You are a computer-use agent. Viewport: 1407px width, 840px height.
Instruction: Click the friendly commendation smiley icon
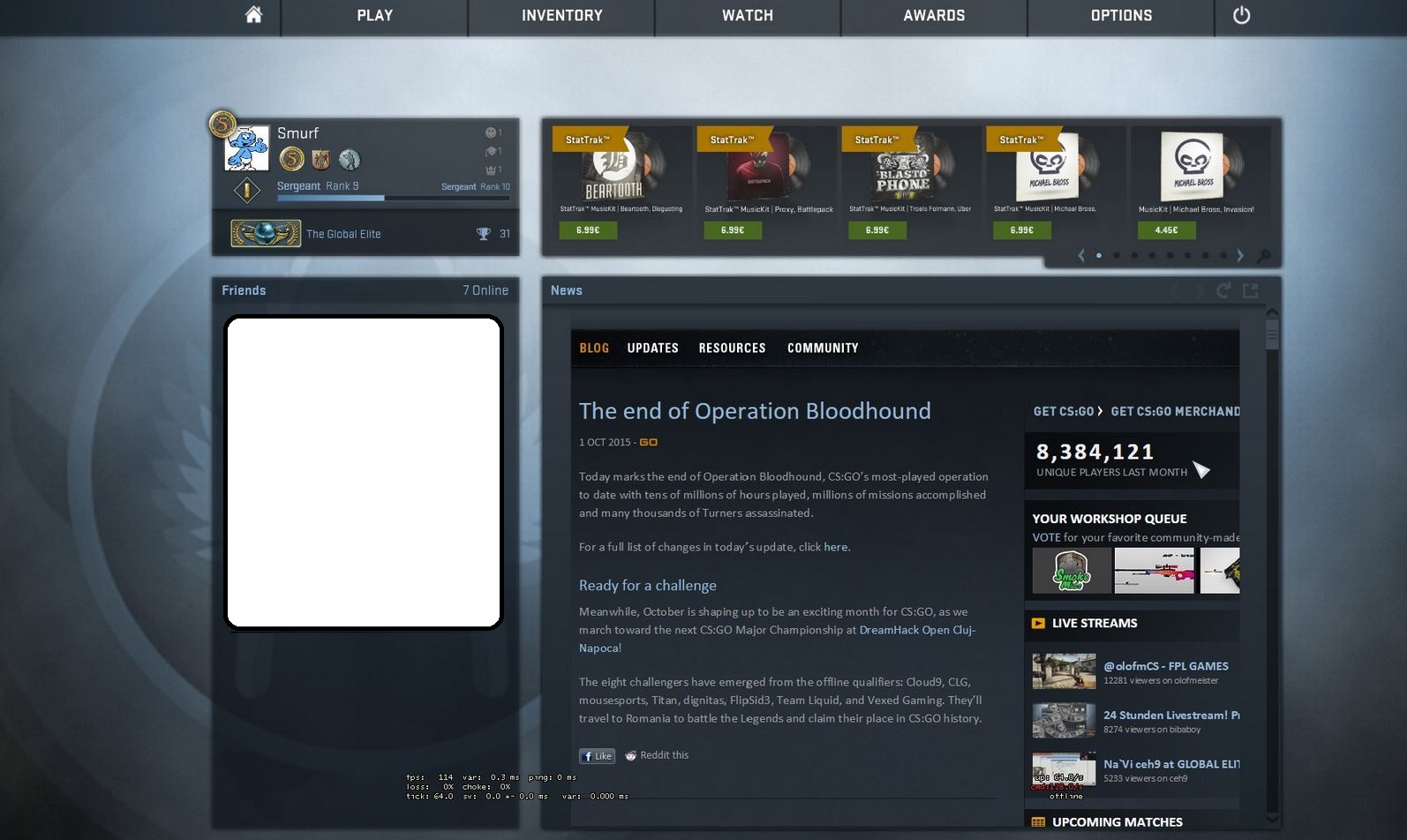click(491, 132)
